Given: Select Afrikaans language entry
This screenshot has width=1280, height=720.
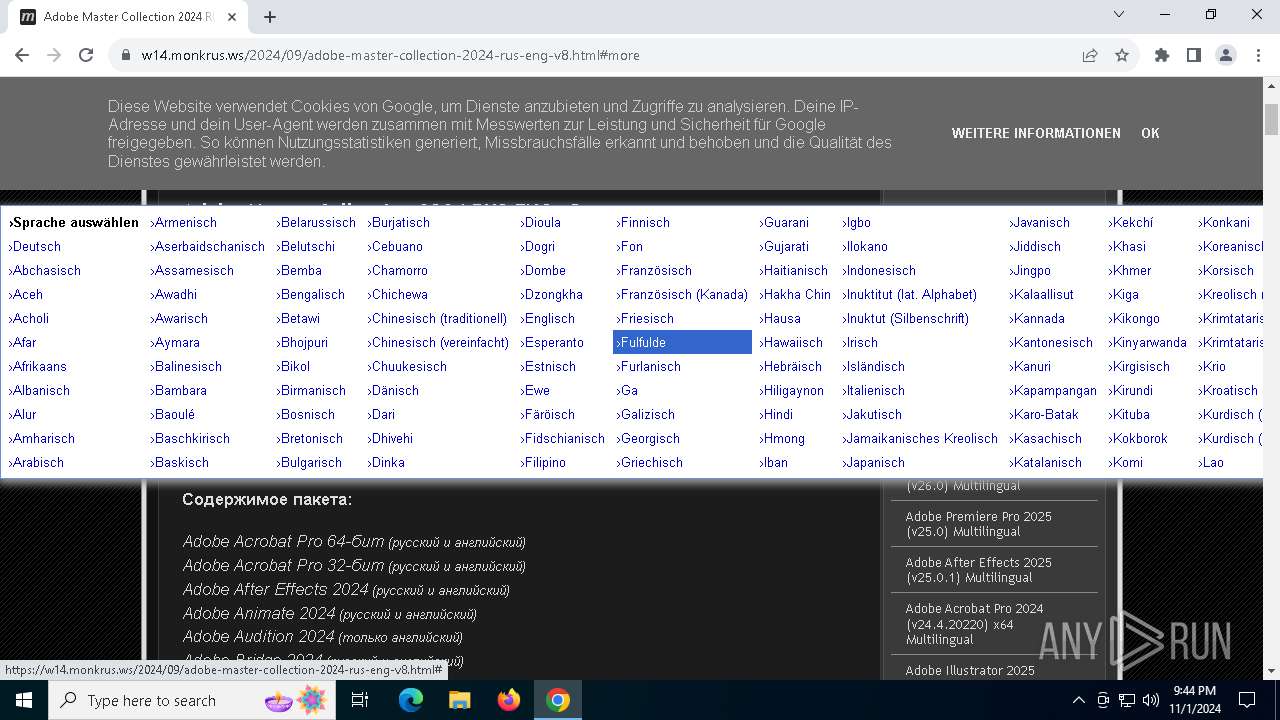Looking at the screenshot, I should (37, 366).
